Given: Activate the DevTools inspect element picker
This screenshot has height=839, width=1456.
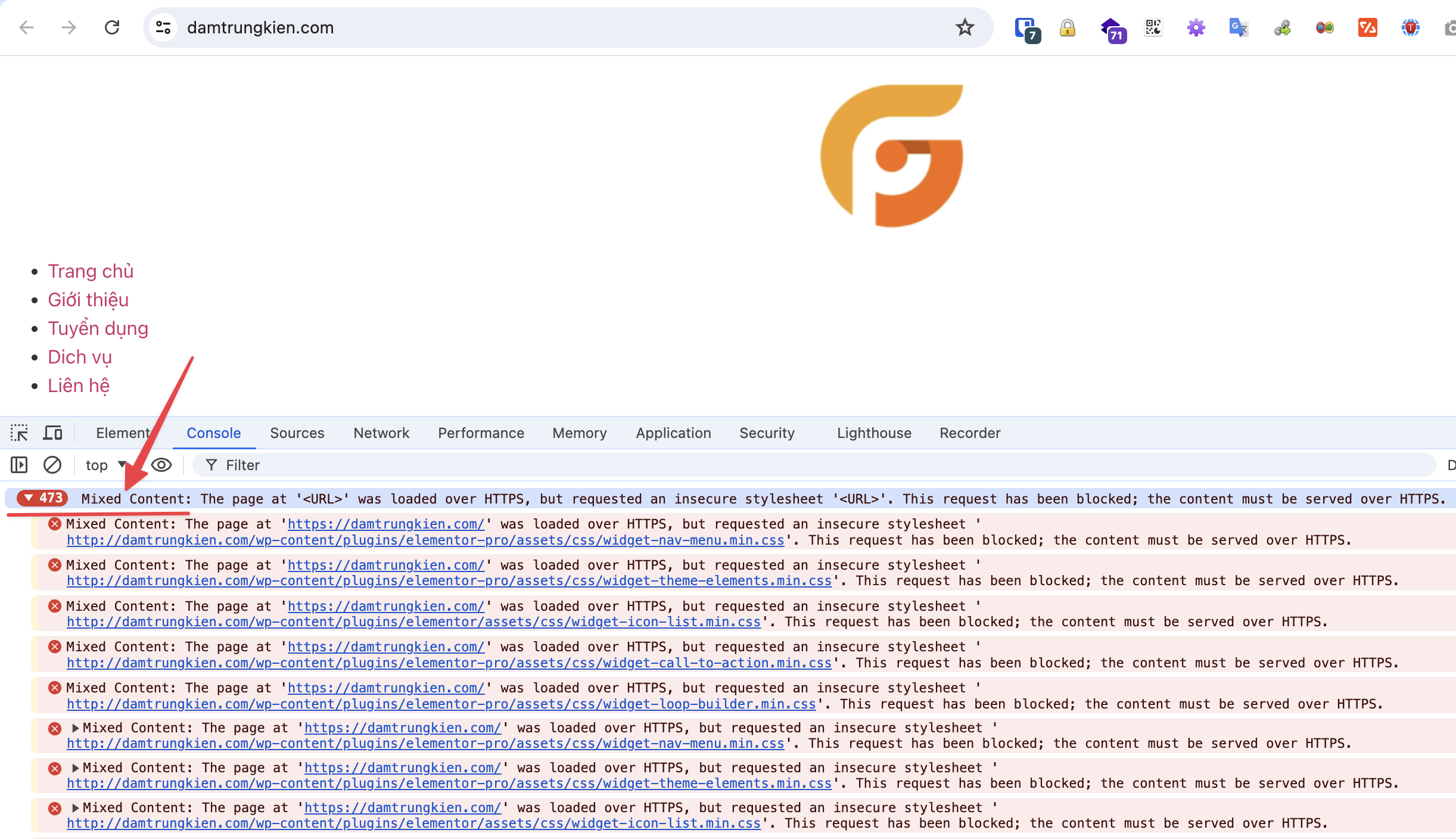Looking at the screenshot, I should click(19, 433).
